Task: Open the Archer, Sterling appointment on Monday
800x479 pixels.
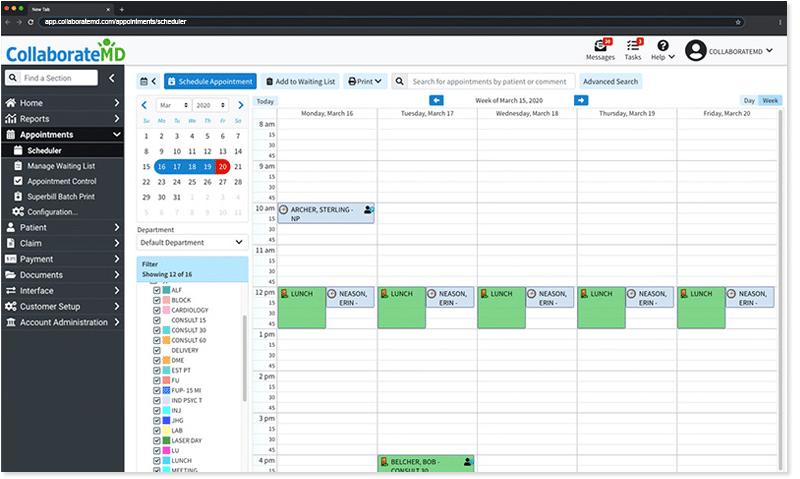Action: pyautogui.click(x=320, y=213)
